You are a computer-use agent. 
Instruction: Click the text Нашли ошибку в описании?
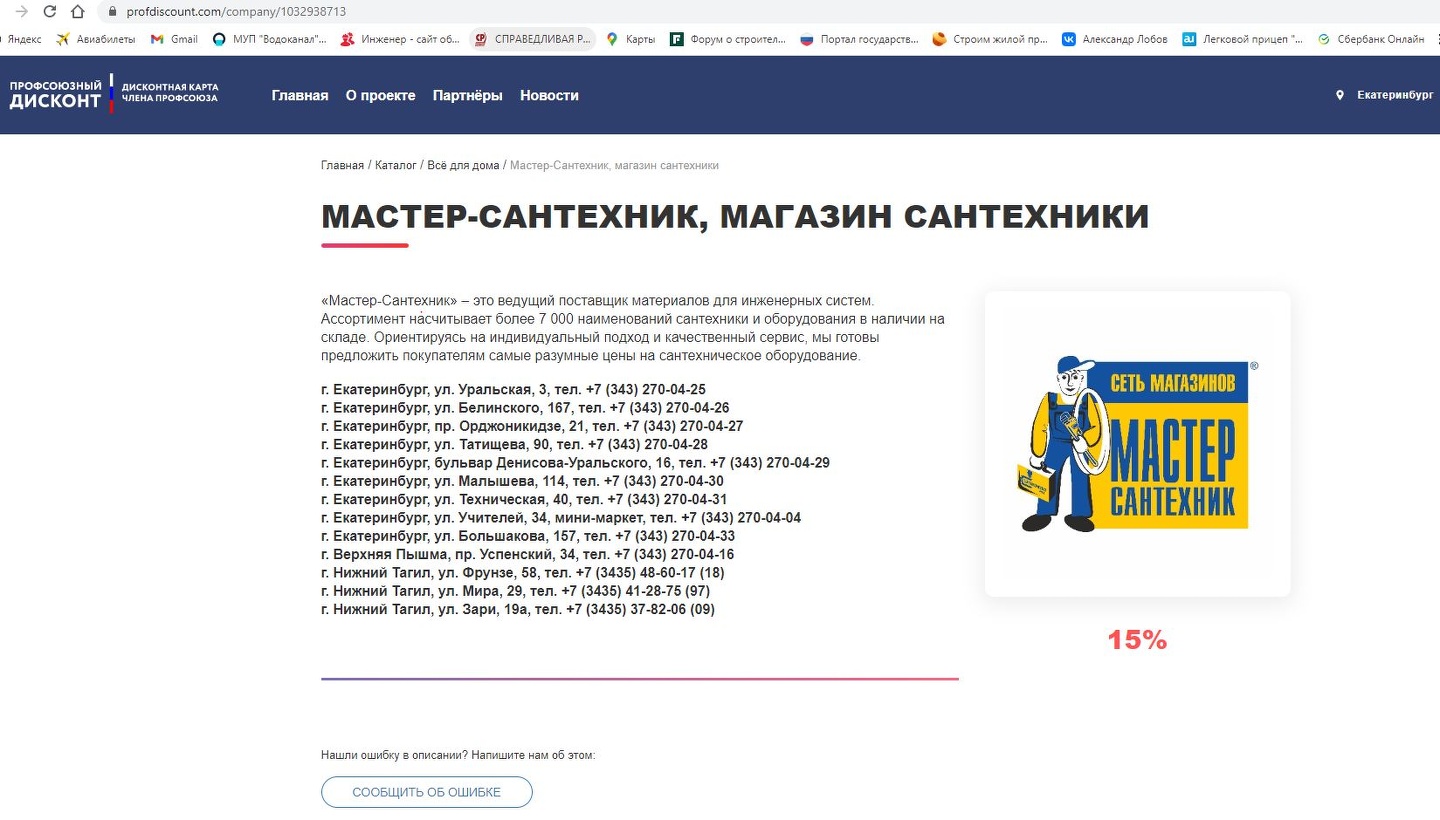pos(394,755)
